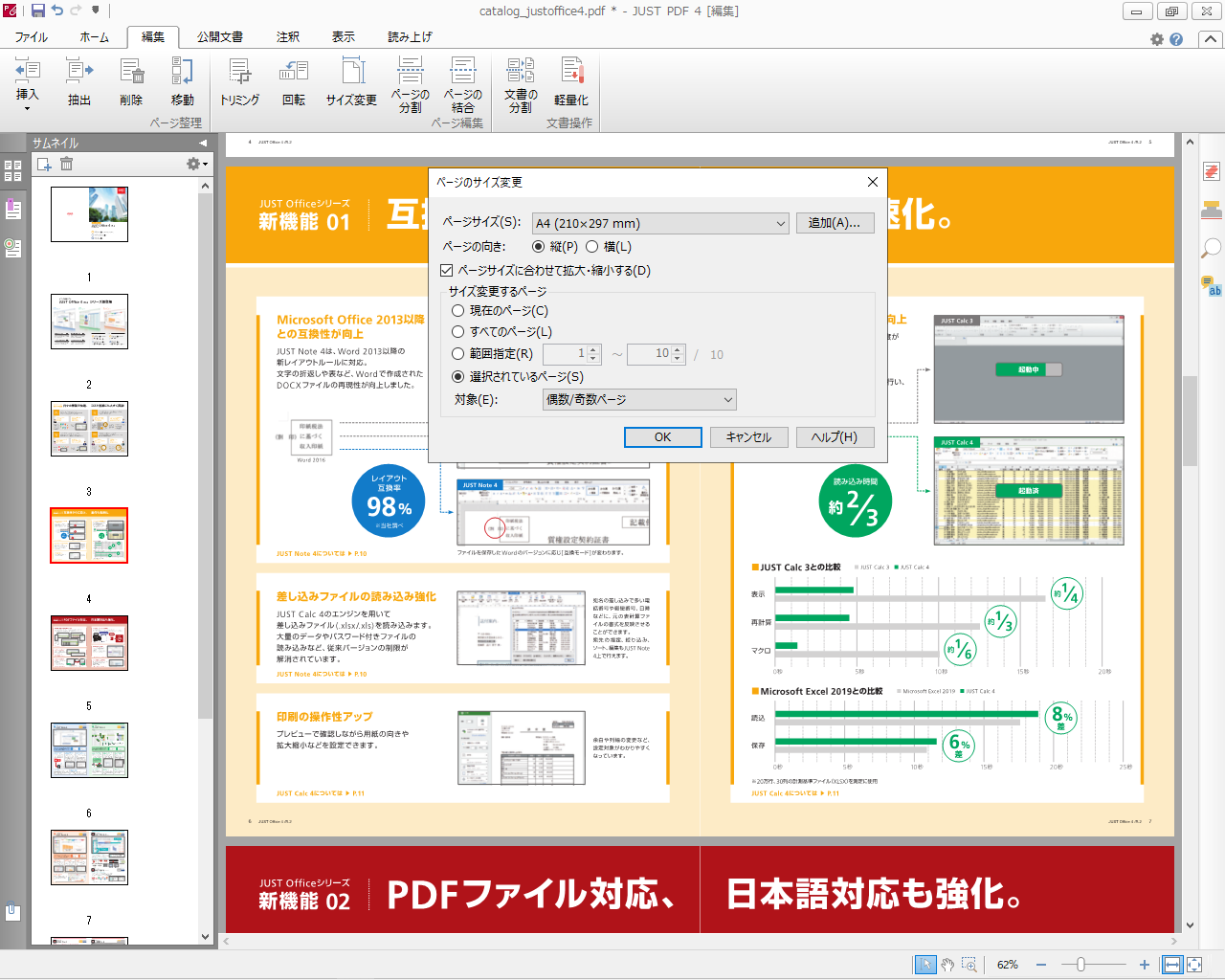Click the fit width icon in status bar

pos(1172,965)
